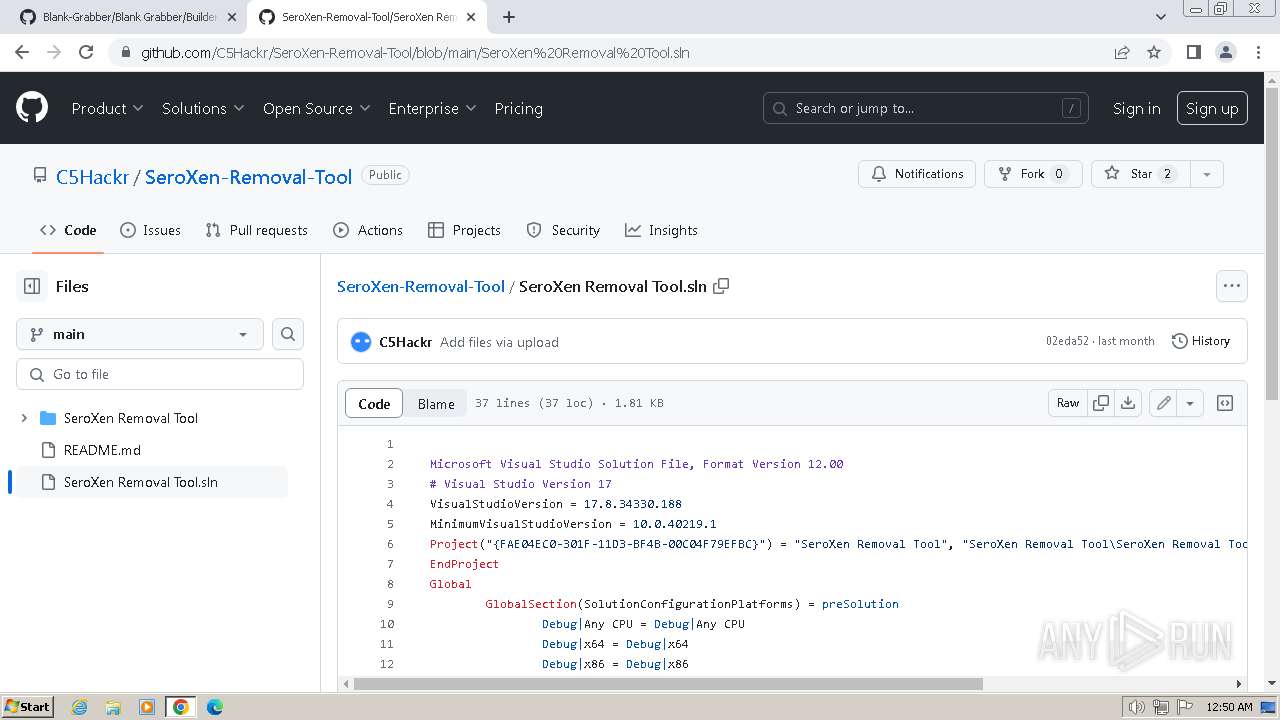Click horizontal code scrollbar
Screen dimensions: 1280x720
pyautogui.click(x=668, y=684)
